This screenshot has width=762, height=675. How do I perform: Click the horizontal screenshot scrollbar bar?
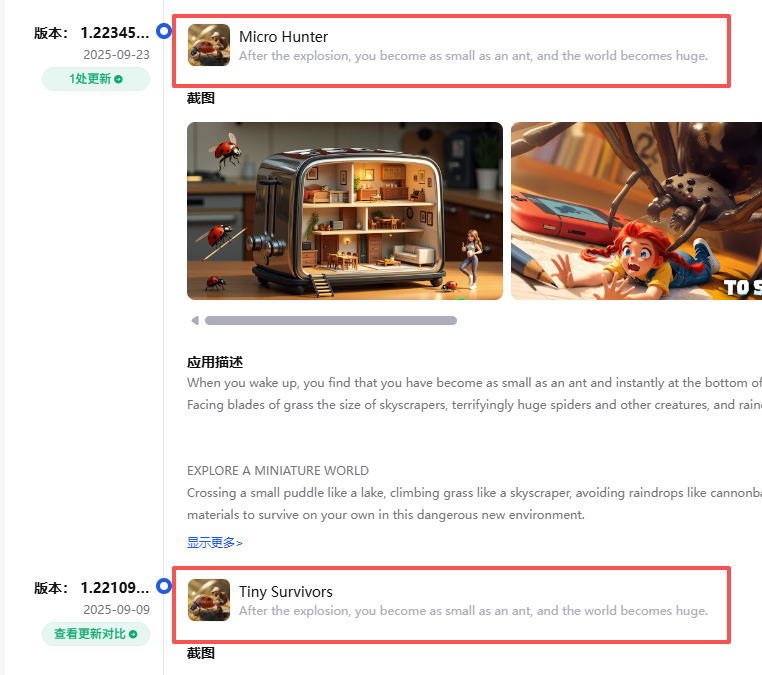(x=331, y=320)
